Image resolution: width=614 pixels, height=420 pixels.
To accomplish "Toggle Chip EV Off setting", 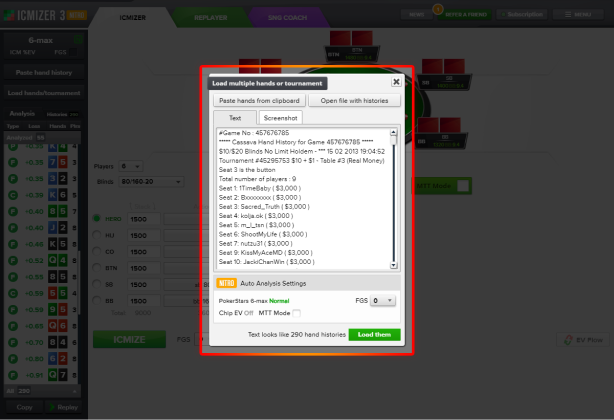I will point(236,313).
